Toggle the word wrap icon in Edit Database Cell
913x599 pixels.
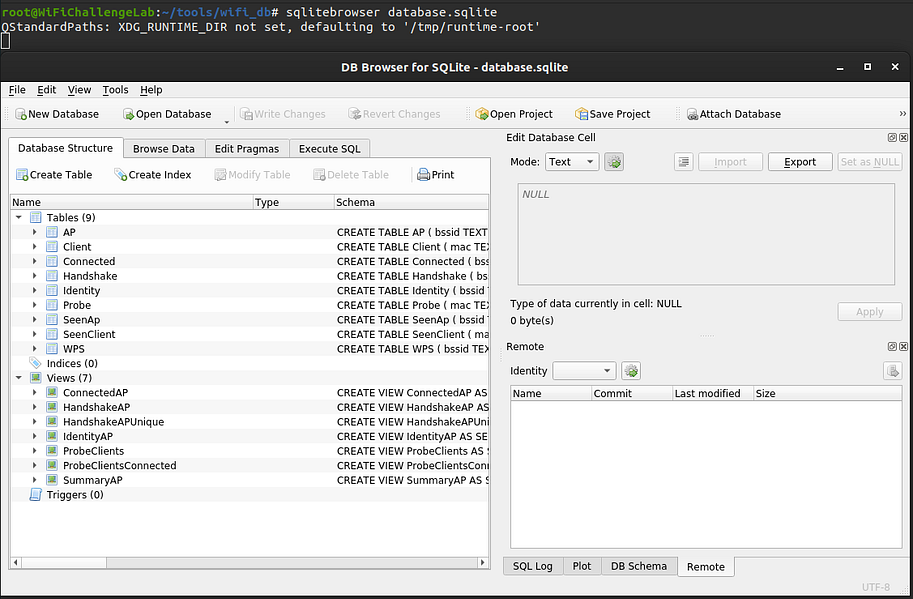point(683,161)
